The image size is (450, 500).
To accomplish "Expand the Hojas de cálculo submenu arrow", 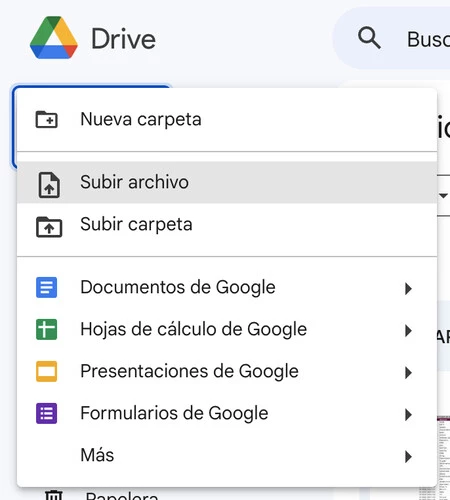I will click(408, 330).
